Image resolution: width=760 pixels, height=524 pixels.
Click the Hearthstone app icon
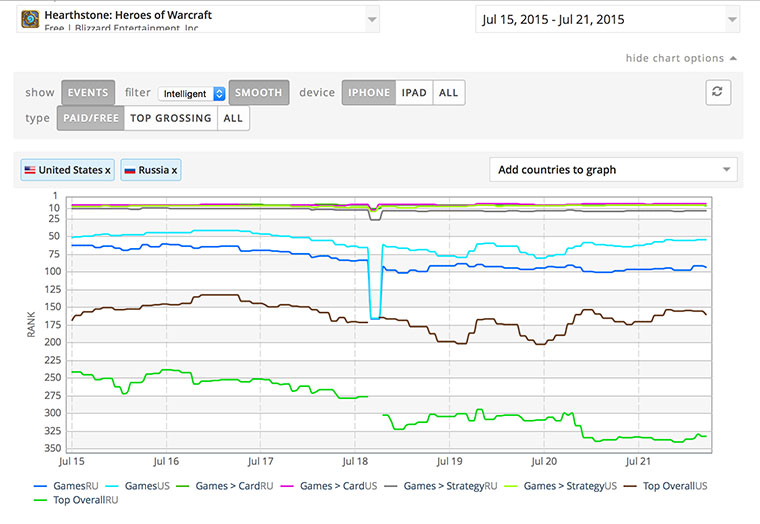point(31,18)
